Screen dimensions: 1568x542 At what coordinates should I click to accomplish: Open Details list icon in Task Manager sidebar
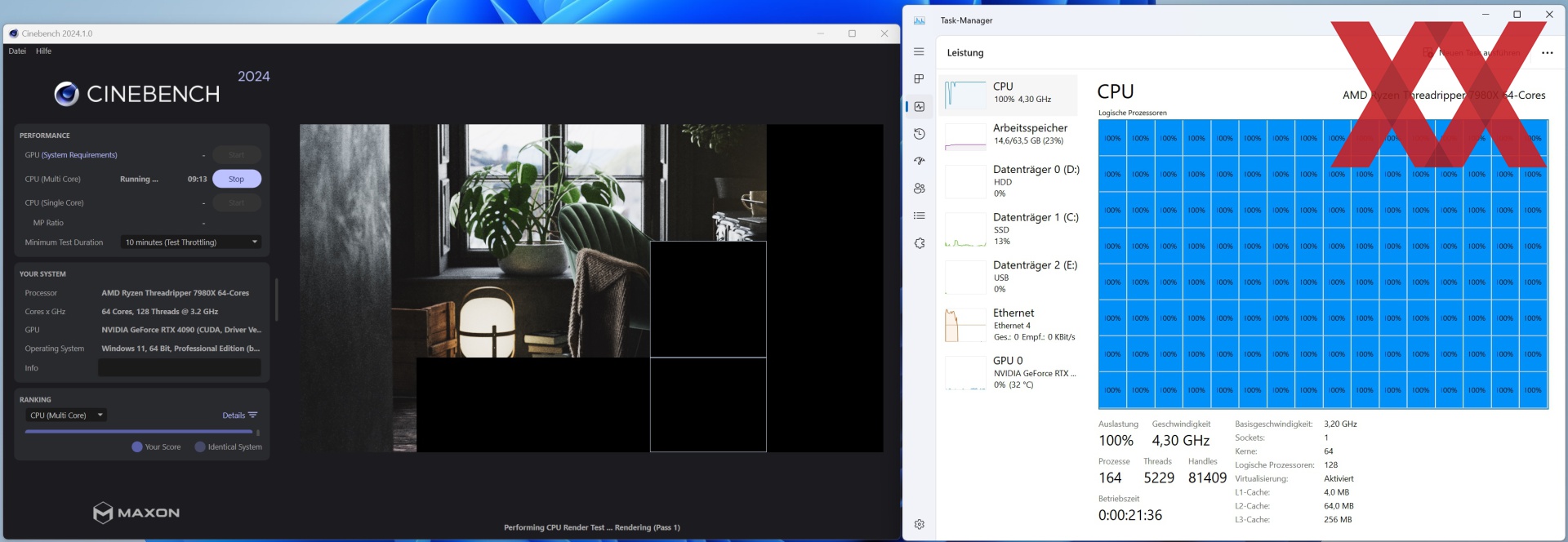tap(919, 215)
